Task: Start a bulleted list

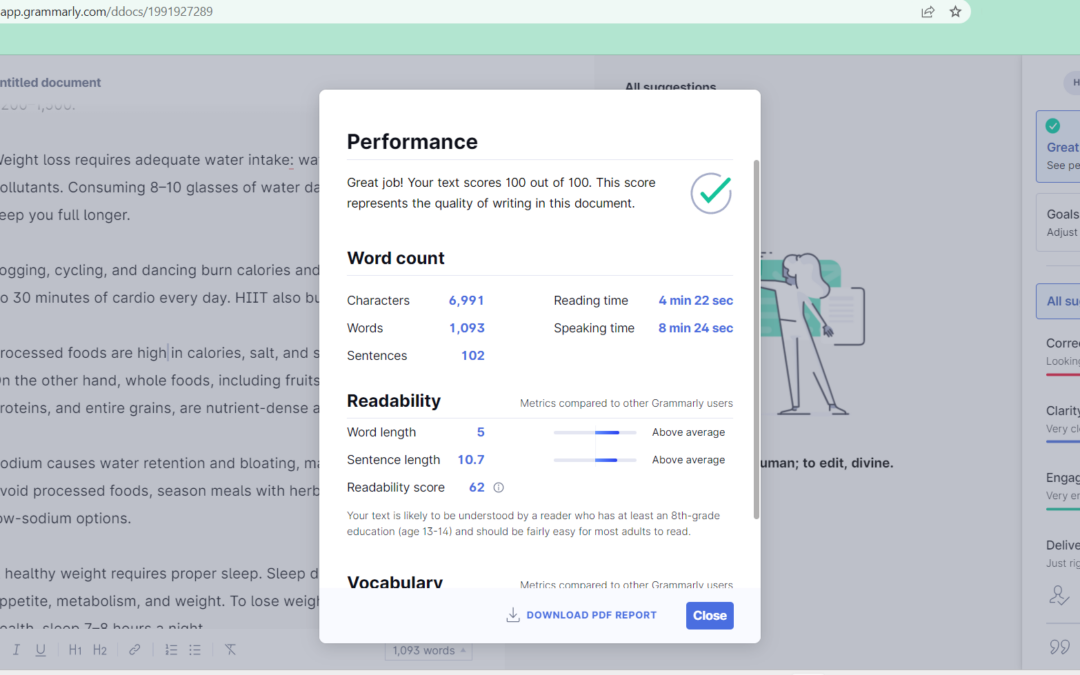Action: pos(195,650)
